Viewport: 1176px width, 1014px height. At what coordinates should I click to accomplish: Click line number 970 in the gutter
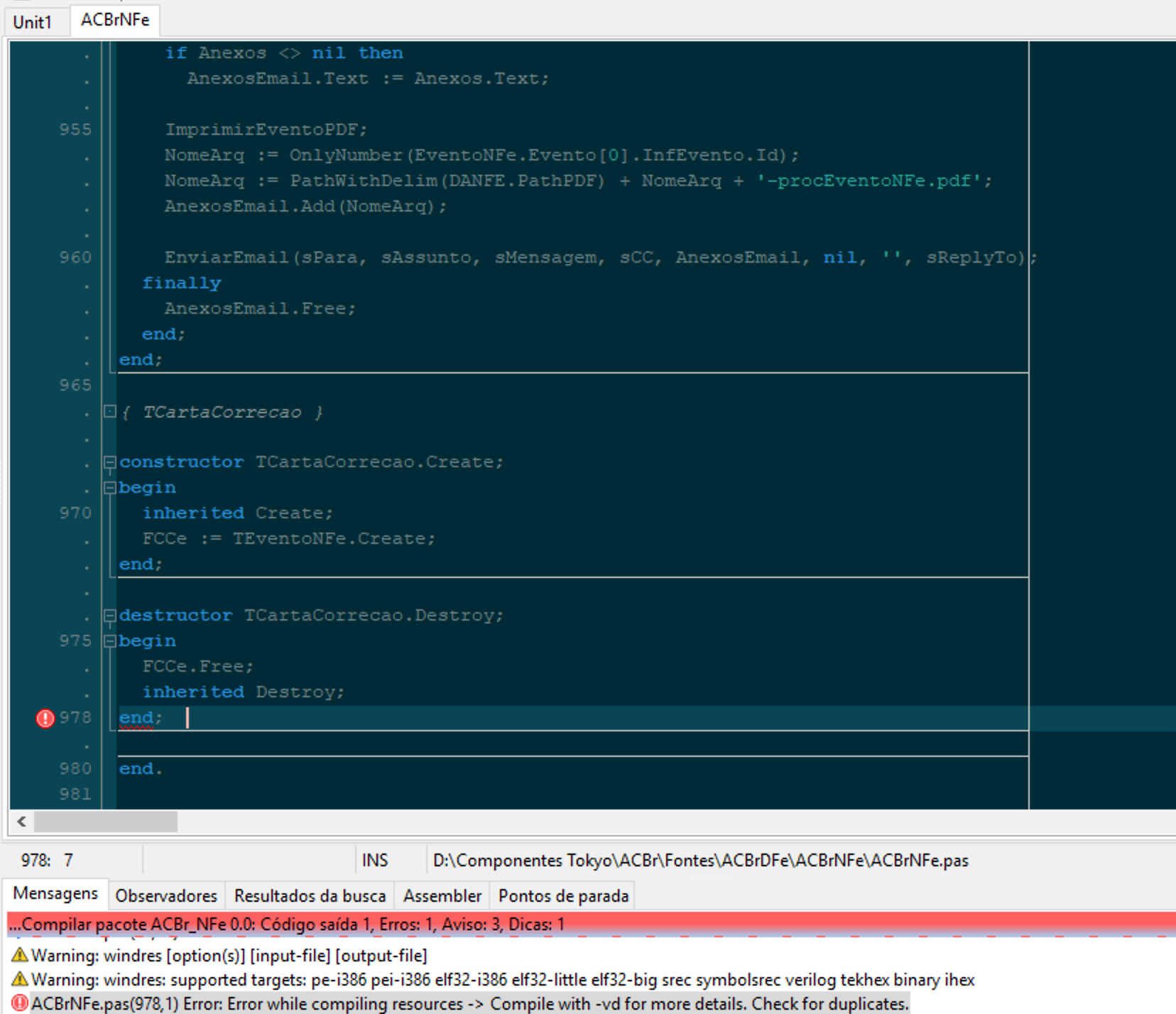click(75, 513)
